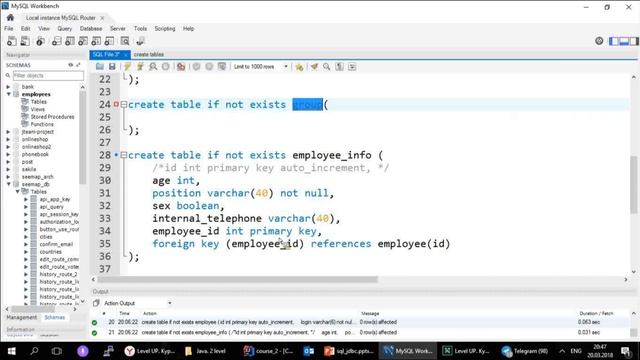Execute the whole script with lightning icon

click(127, 67)
